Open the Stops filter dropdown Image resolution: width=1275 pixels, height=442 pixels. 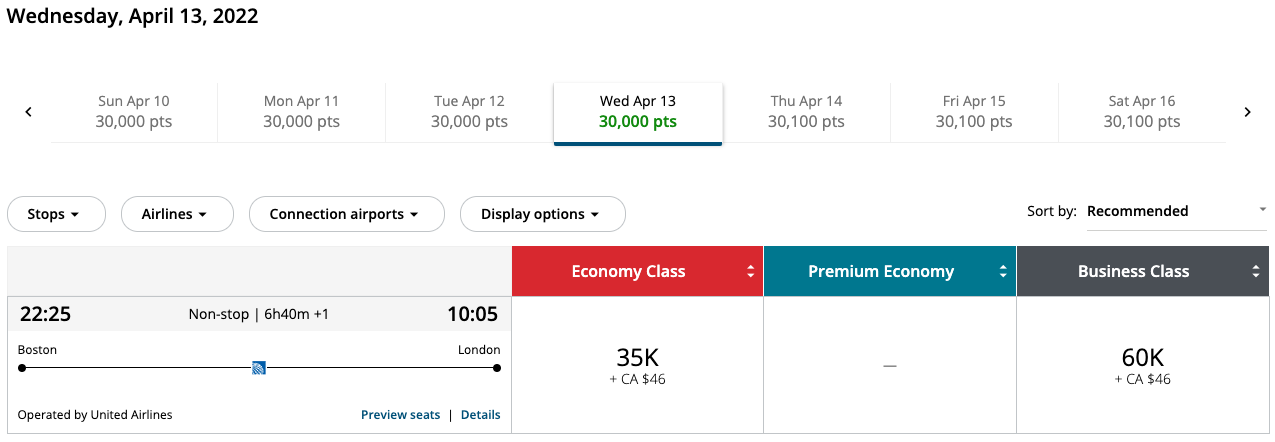56,214
